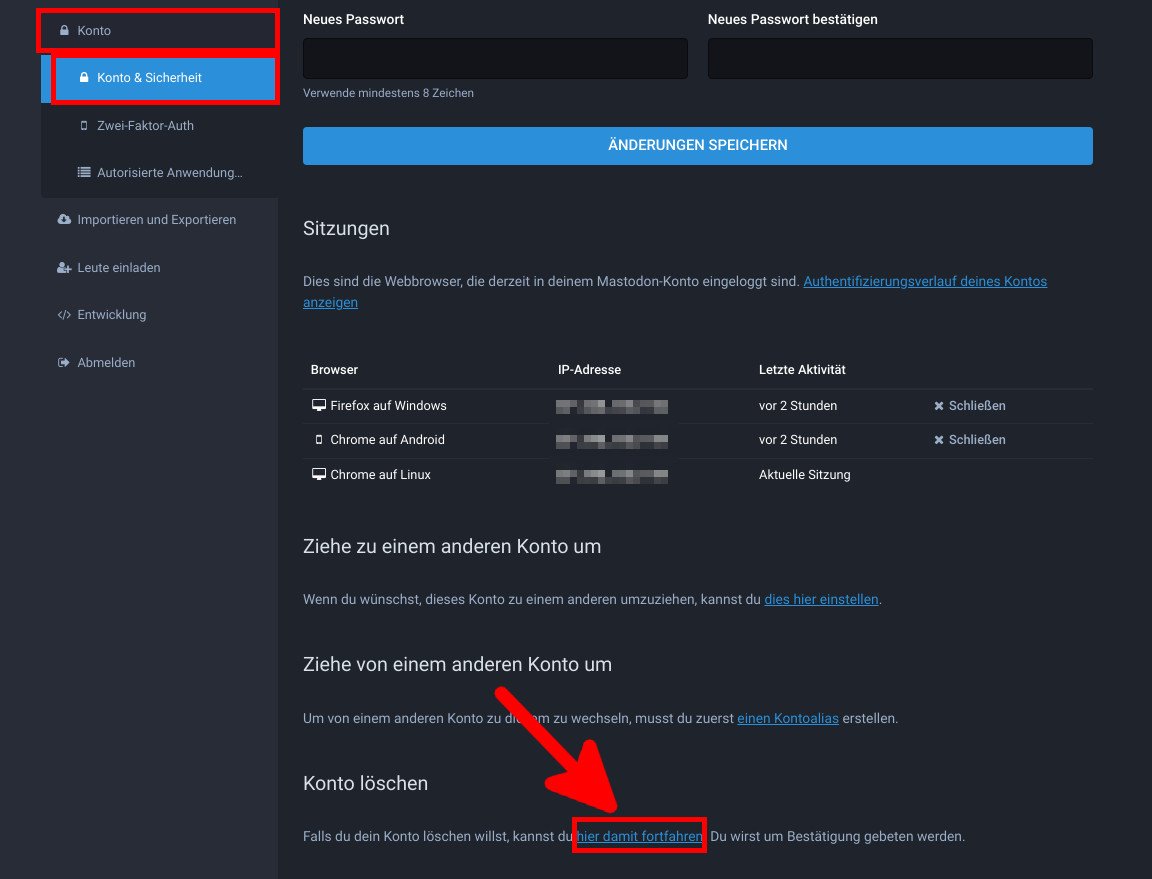Screen dimensions: 1152x879
Task: Click the code icon beside Entwicklung
Action: coord(64,315)
